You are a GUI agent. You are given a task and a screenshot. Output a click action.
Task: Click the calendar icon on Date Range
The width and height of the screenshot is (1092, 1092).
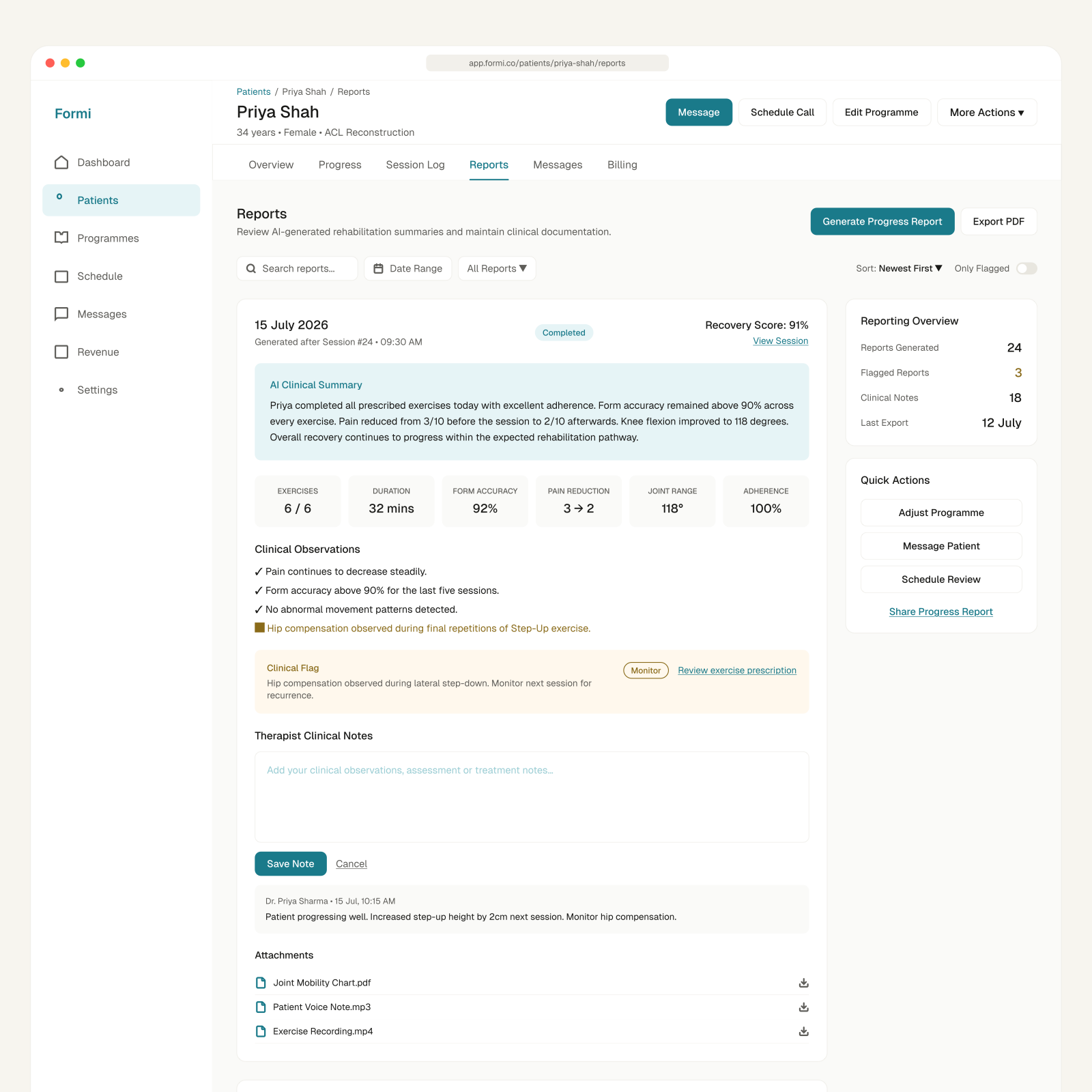378,269
